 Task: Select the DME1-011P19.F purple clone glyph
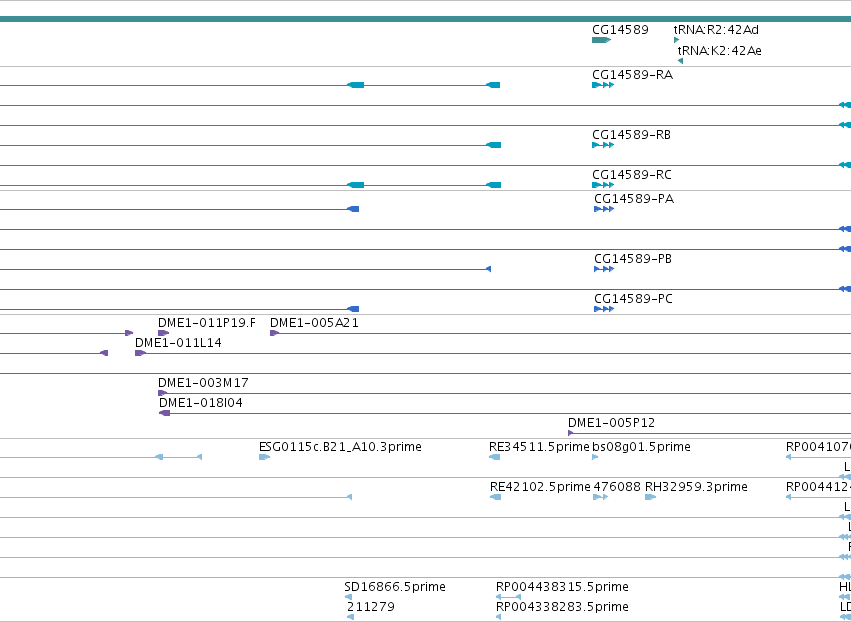coord(163,333)
